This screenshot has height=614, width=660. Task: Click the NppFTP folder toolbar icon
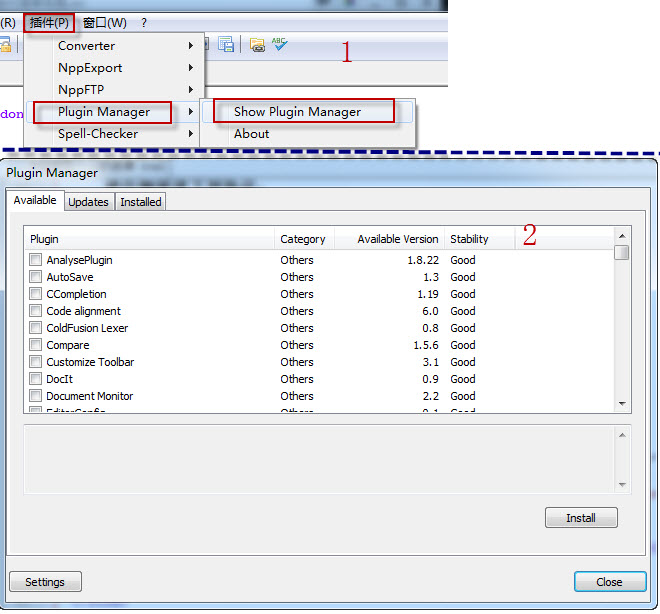click(257, 44)
